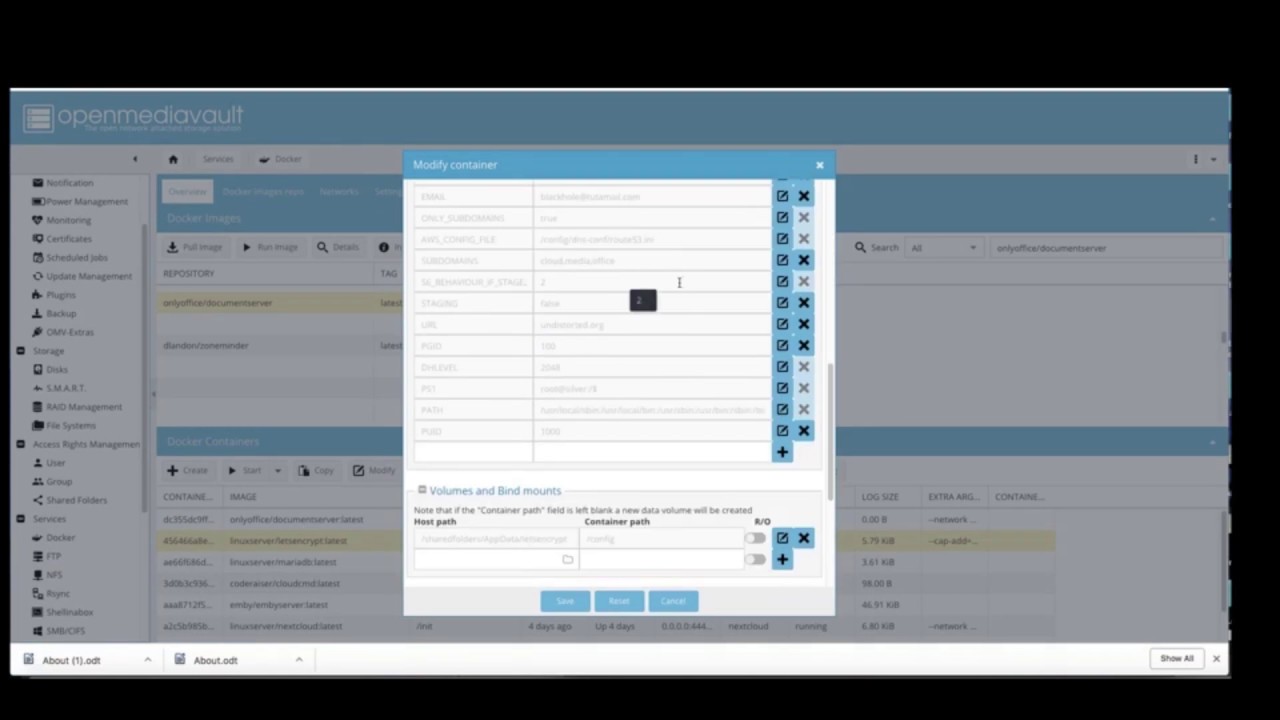Edit the PATH variable
The image size is (1280, 720).
(782, 409)
